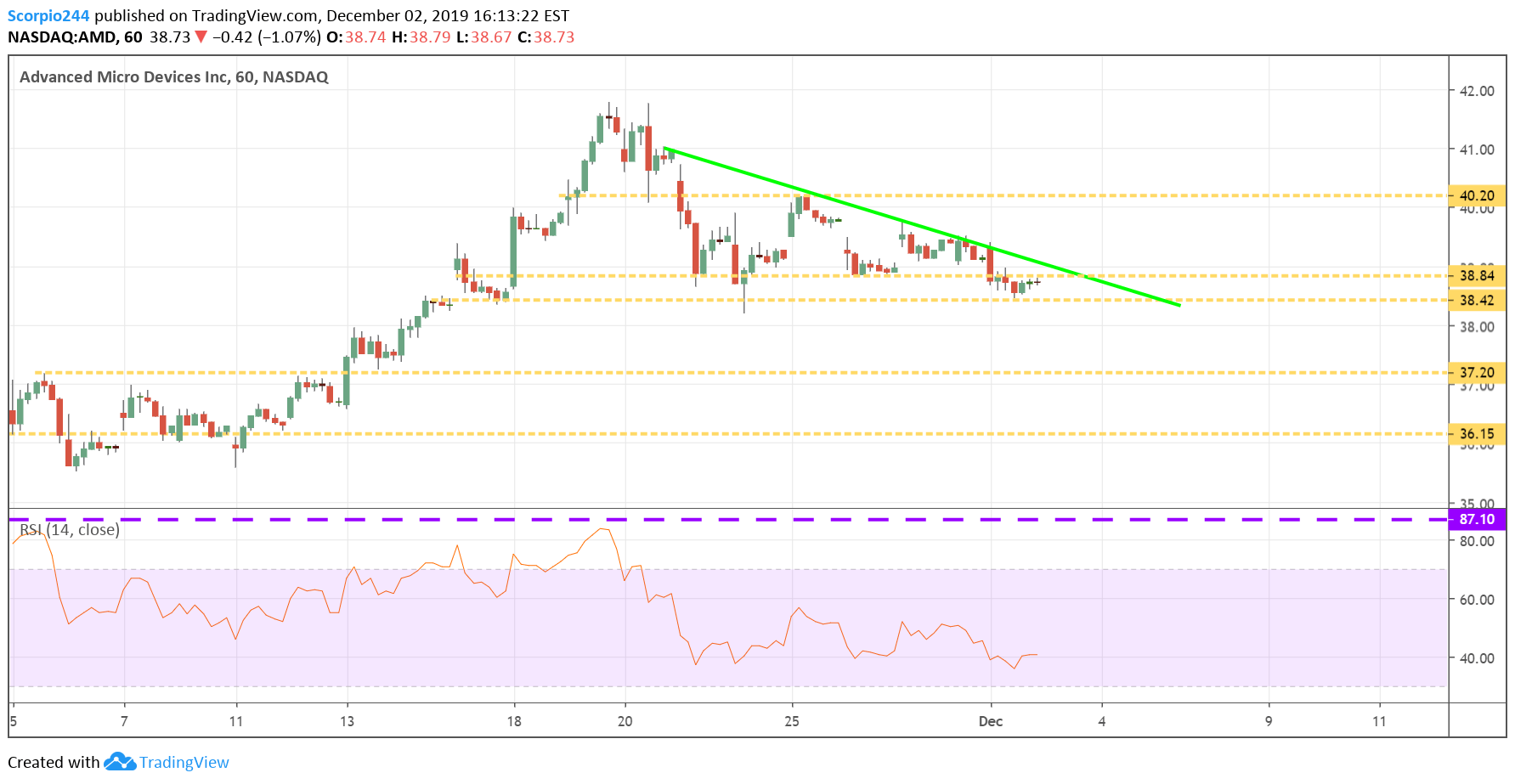Select the 38.42 price level label
Image resolution: width=1515 pixels, height=784 pixels.
1477,300
